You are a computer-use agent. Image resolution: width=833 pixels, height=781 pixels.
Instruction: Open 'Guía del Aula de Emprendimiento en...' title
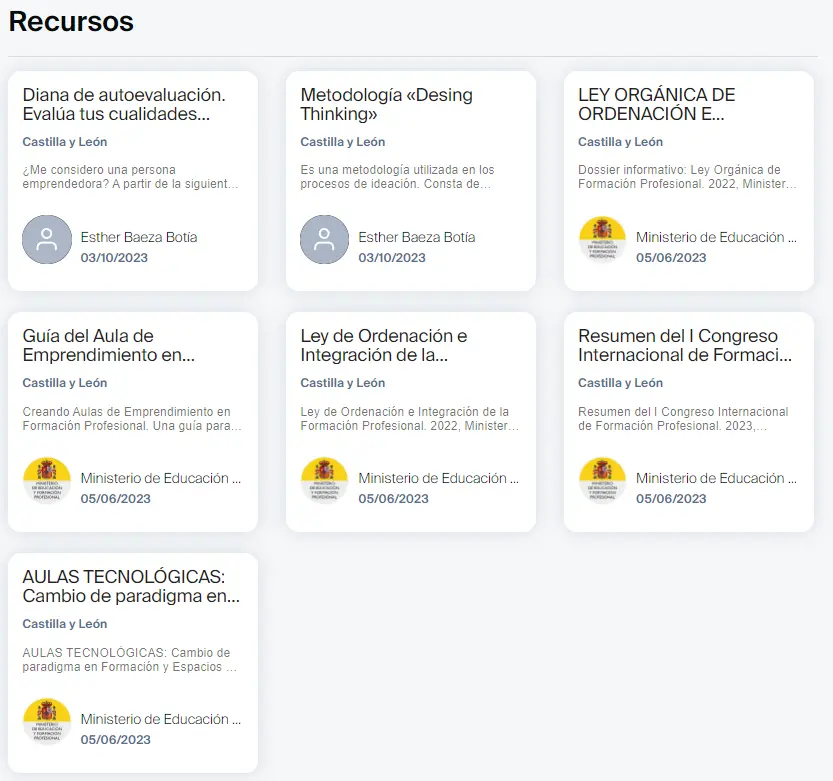coord(108,345)
